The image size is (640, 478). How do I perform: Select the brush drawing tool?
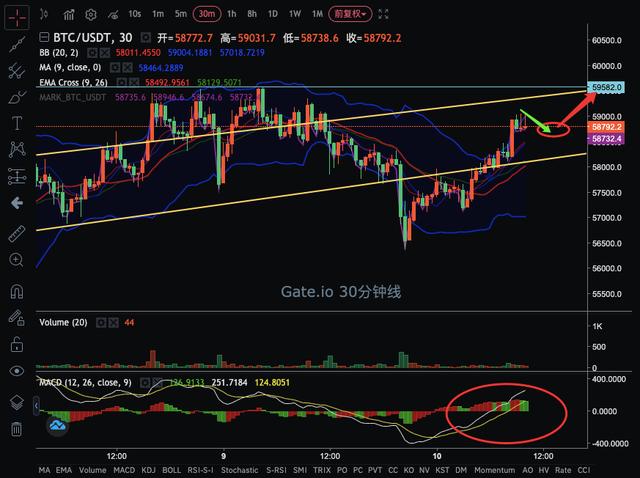coord(17,98)
